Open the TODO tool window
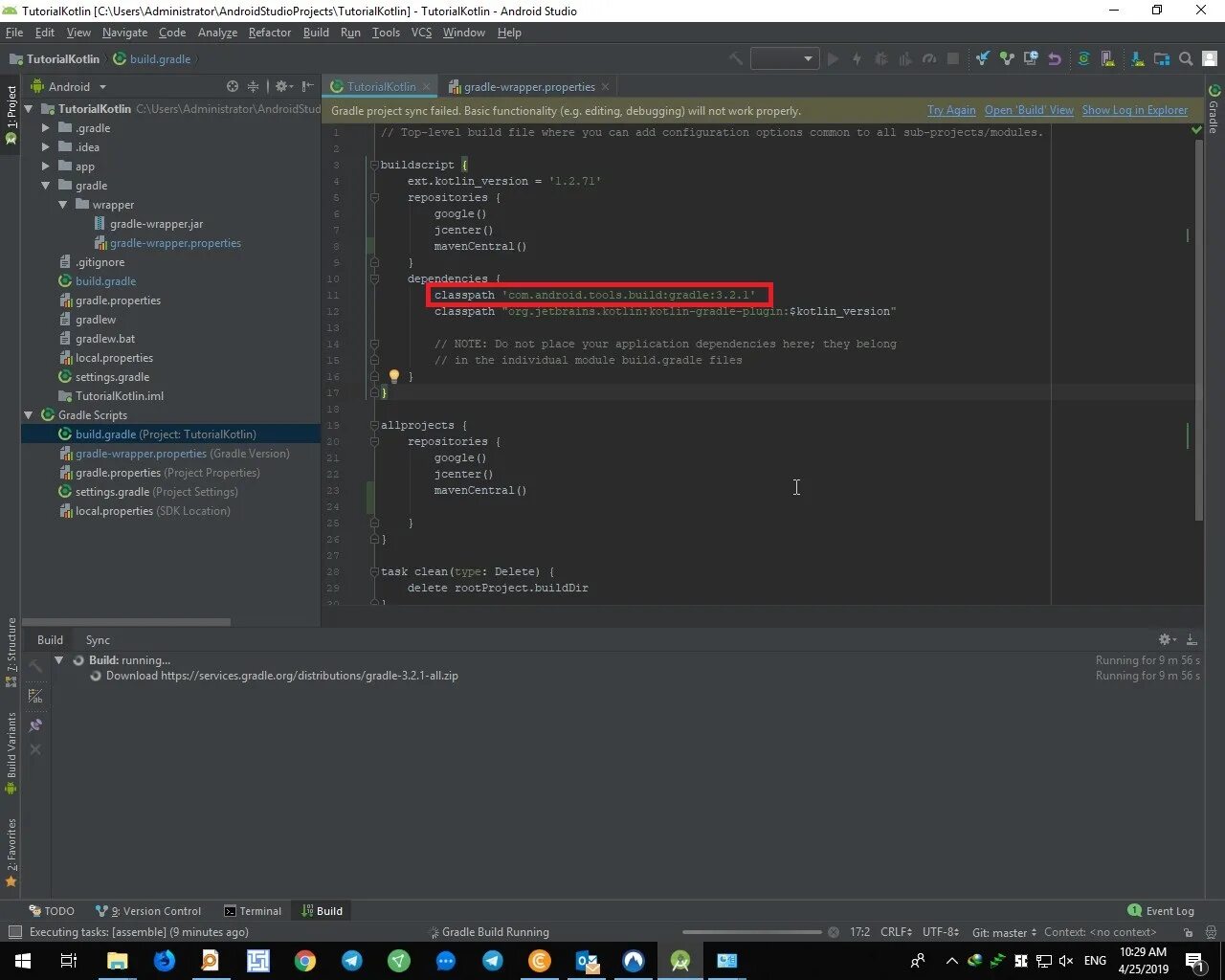Screen dimensions: 1225x980 (x=52, y=911)
